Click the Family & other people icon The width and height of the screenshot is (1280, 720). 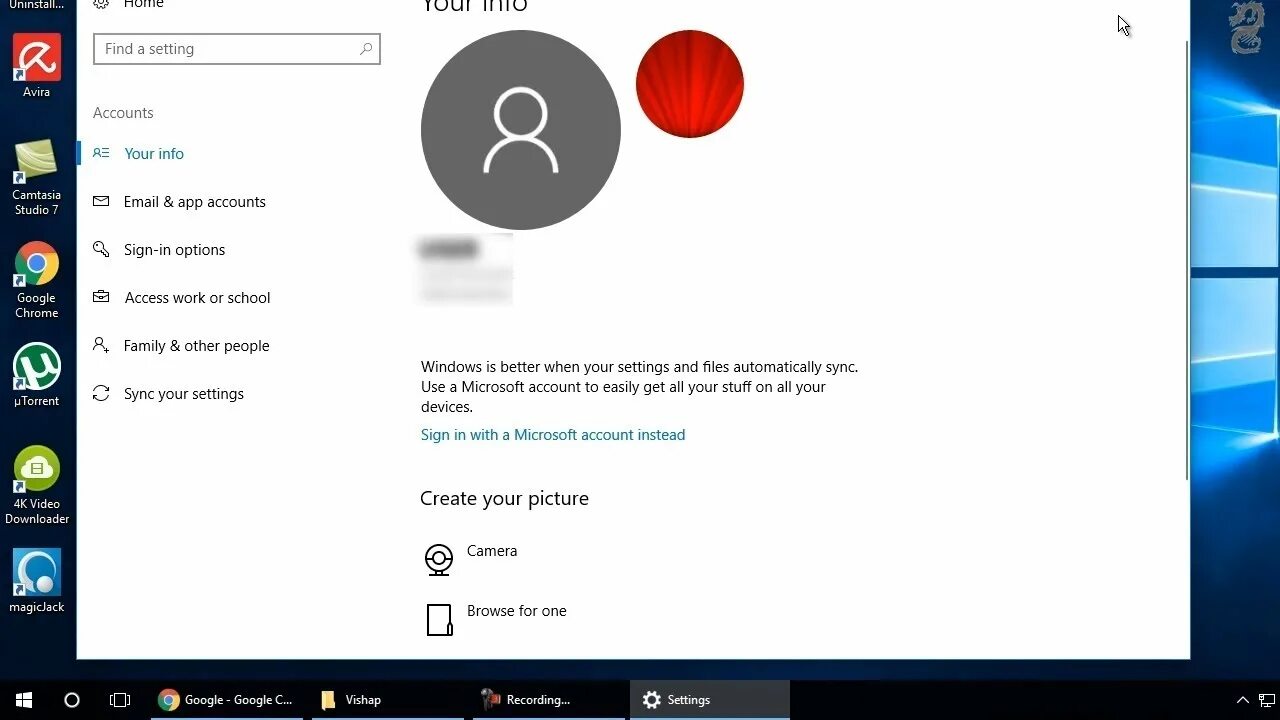(101, 345)
